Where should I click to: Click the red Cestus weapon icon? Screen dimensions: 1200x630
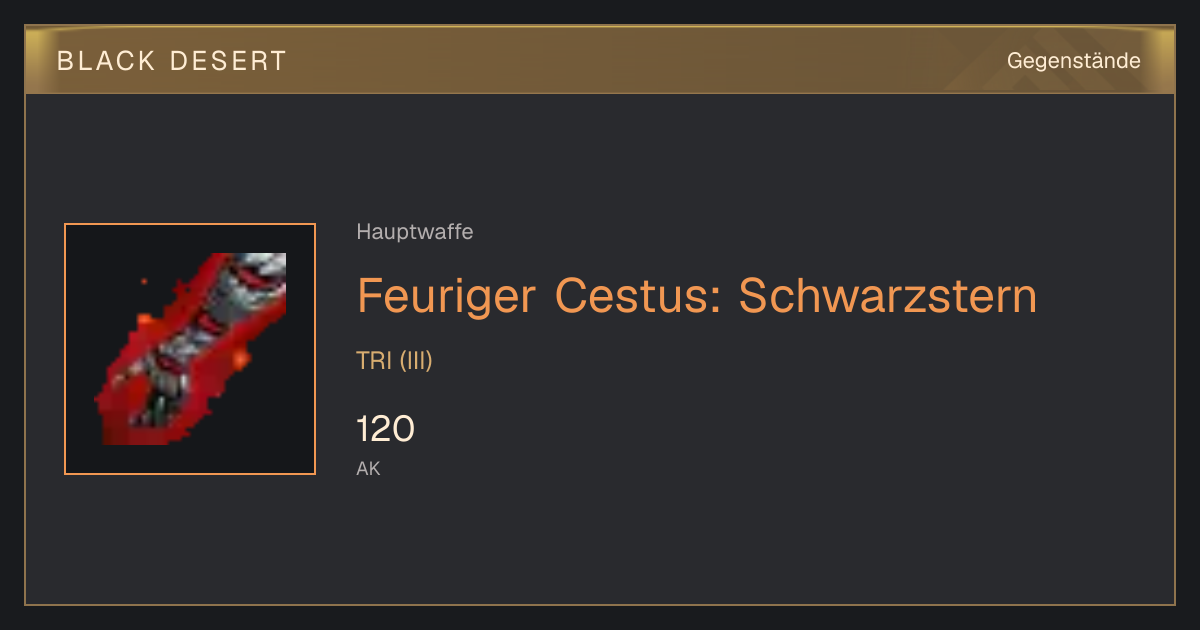(190, 349)
